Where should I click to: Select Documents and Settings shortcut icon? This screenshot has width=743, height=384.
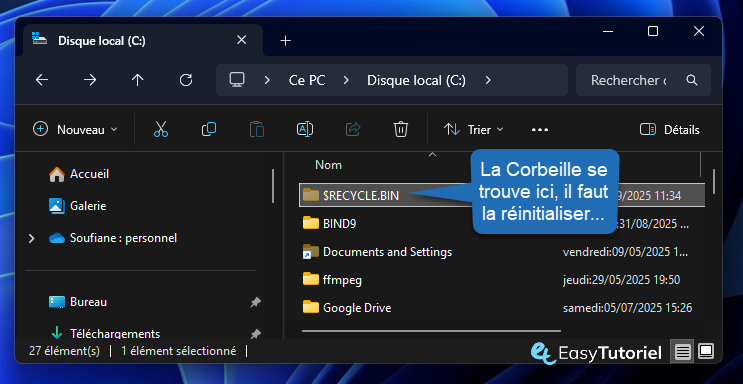coord(311,251)
